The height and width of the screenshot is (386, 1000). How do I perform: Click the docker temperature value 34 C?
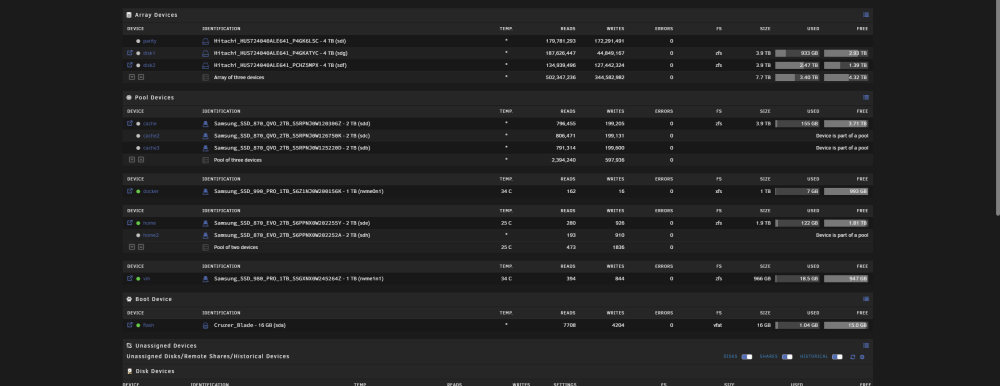[x=506, y=191]
